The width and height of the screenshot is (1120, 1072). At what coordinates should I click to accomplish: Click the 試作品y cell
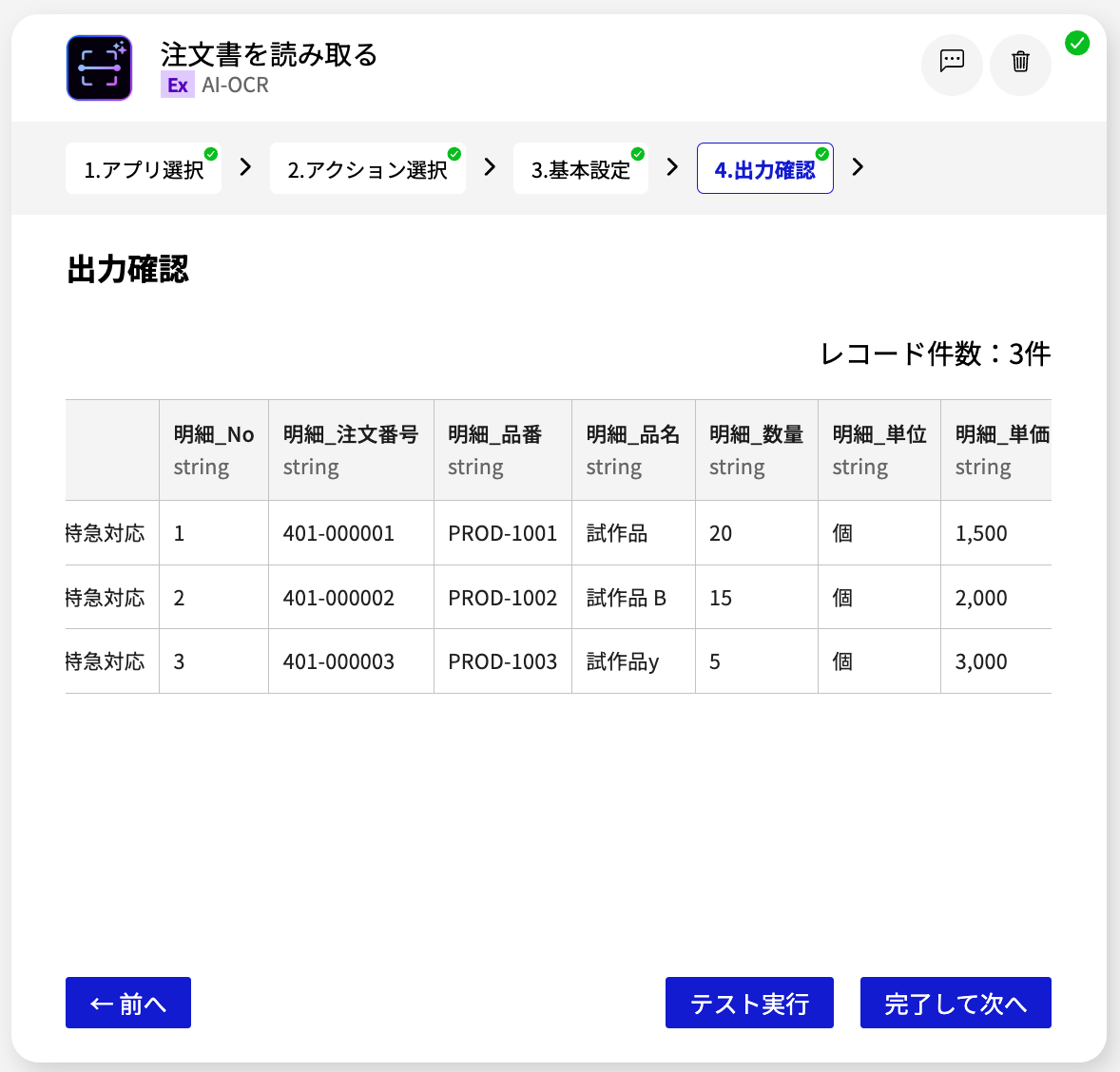pos(633,661)
